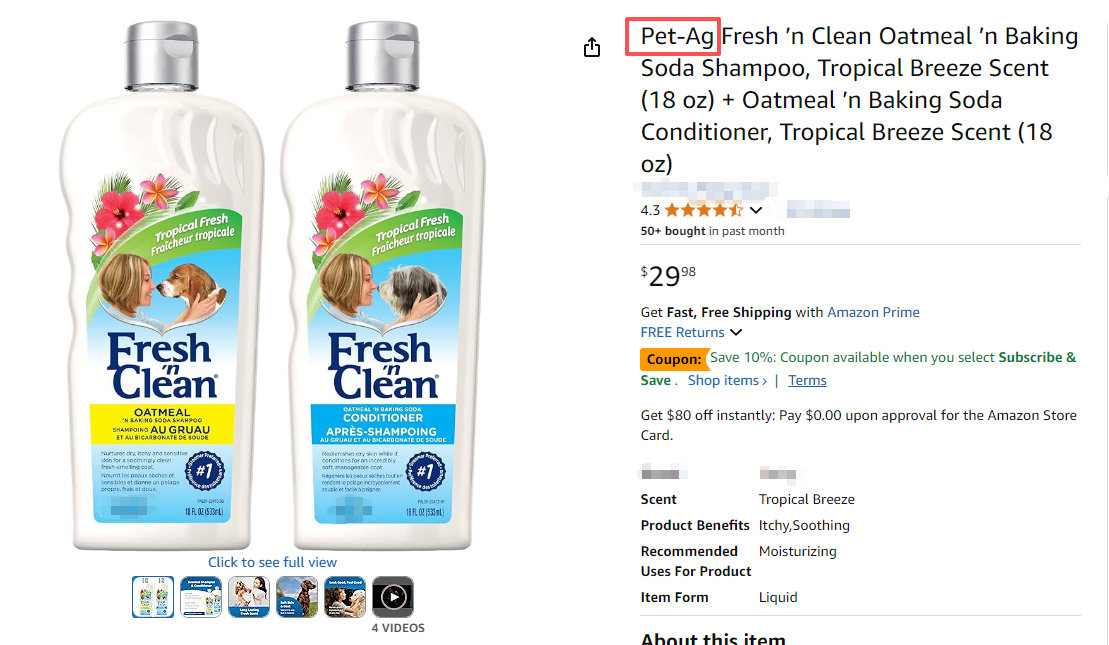The height and width of the screenshot is (645, 1109).
Task: Click the 'Click to see full view' text
Action: click(x=272, y=562)
